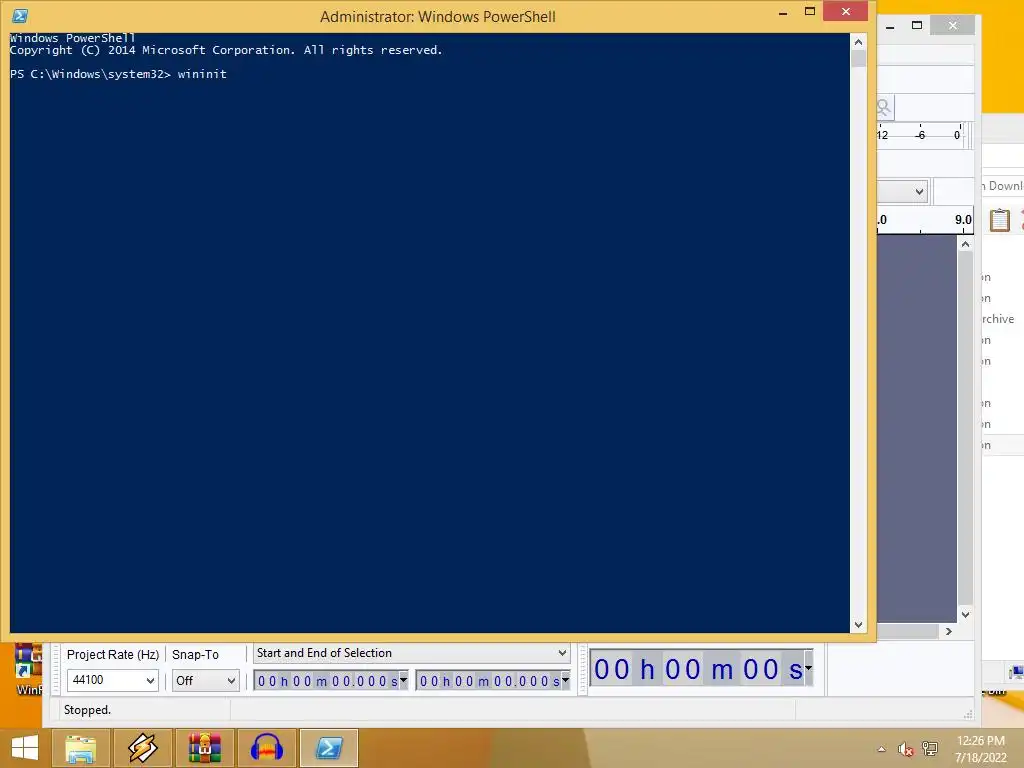Minimize the PowerShell window
The image size is (1024, 768).
click(x=783, y=12)
